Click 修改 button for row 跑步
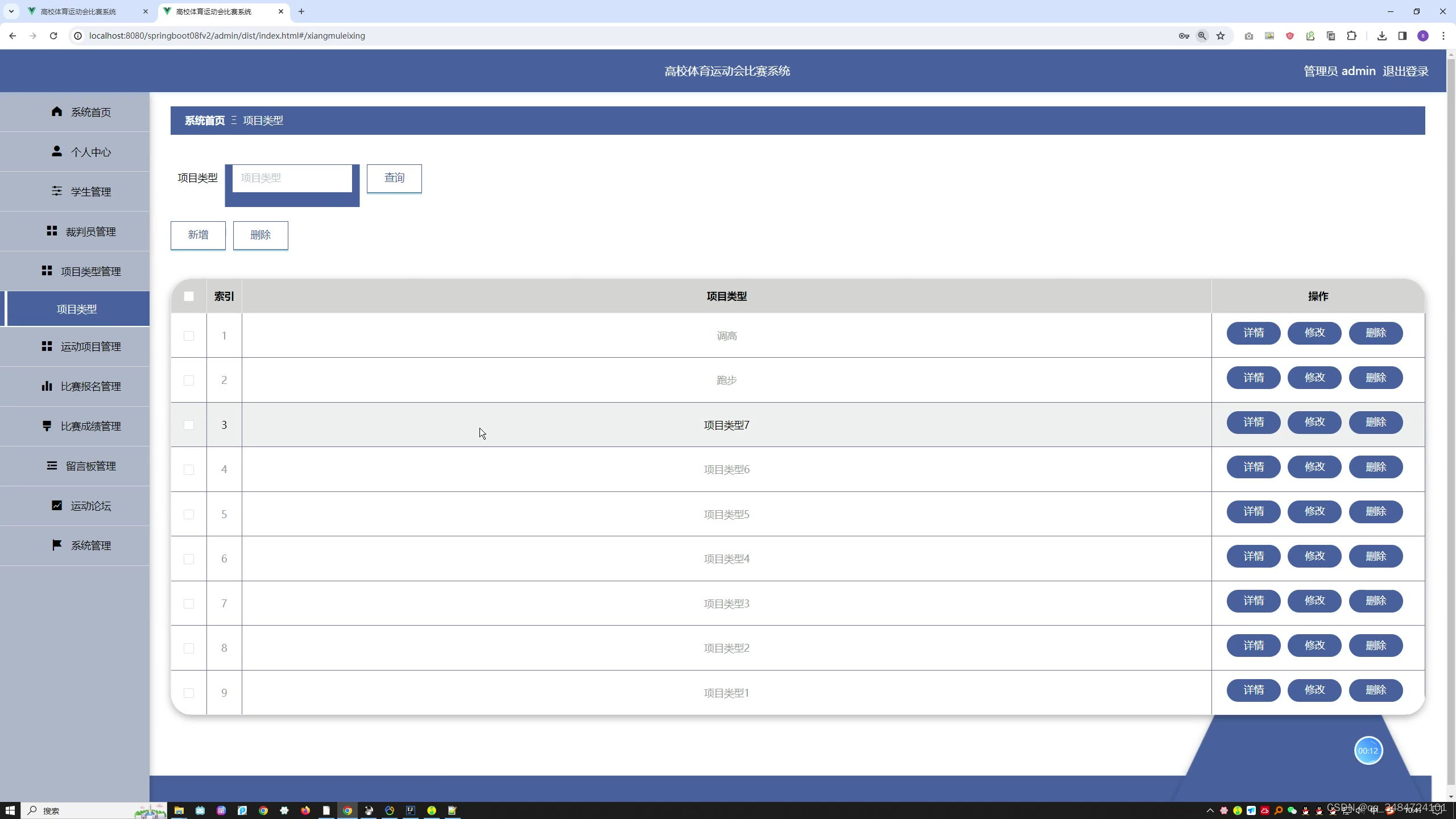 click(x=1314, y=378)
